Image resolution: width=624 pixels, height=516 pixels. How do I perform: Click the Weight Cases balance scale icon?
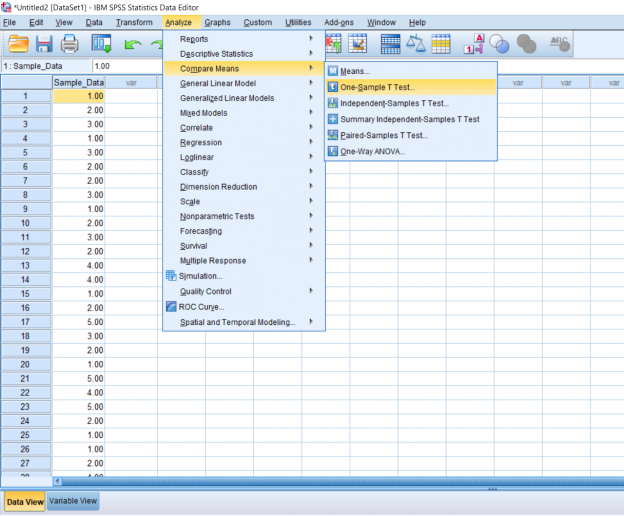click(416, 44)
